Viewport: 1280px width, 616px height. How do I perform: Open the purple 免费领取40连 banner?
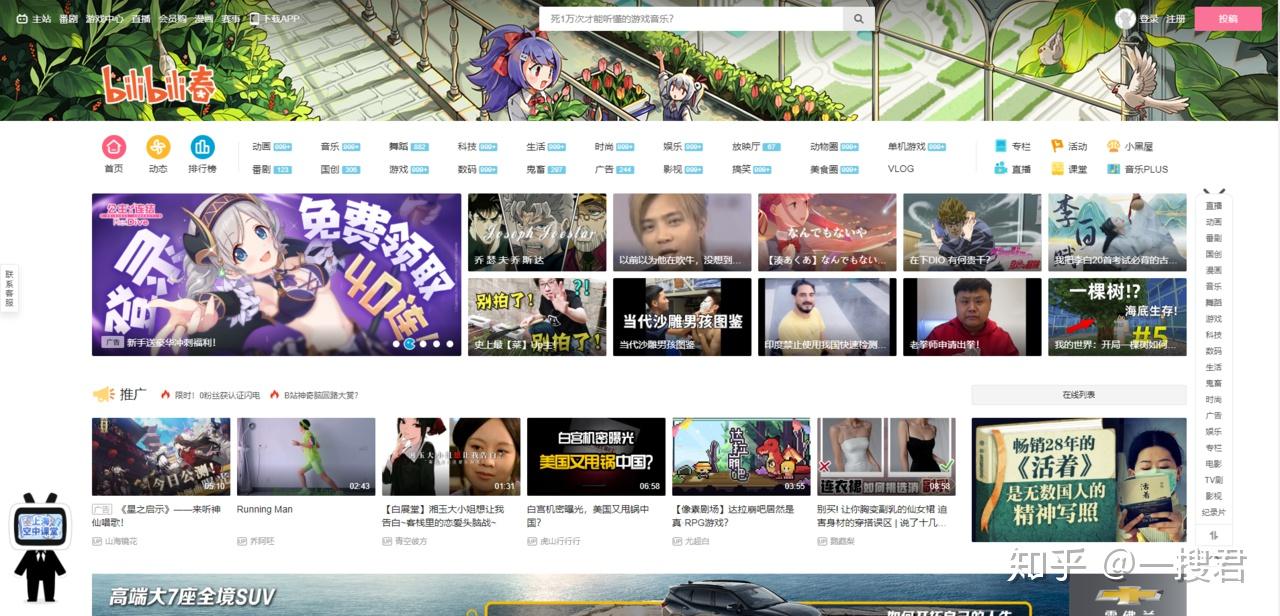(276, 275)
